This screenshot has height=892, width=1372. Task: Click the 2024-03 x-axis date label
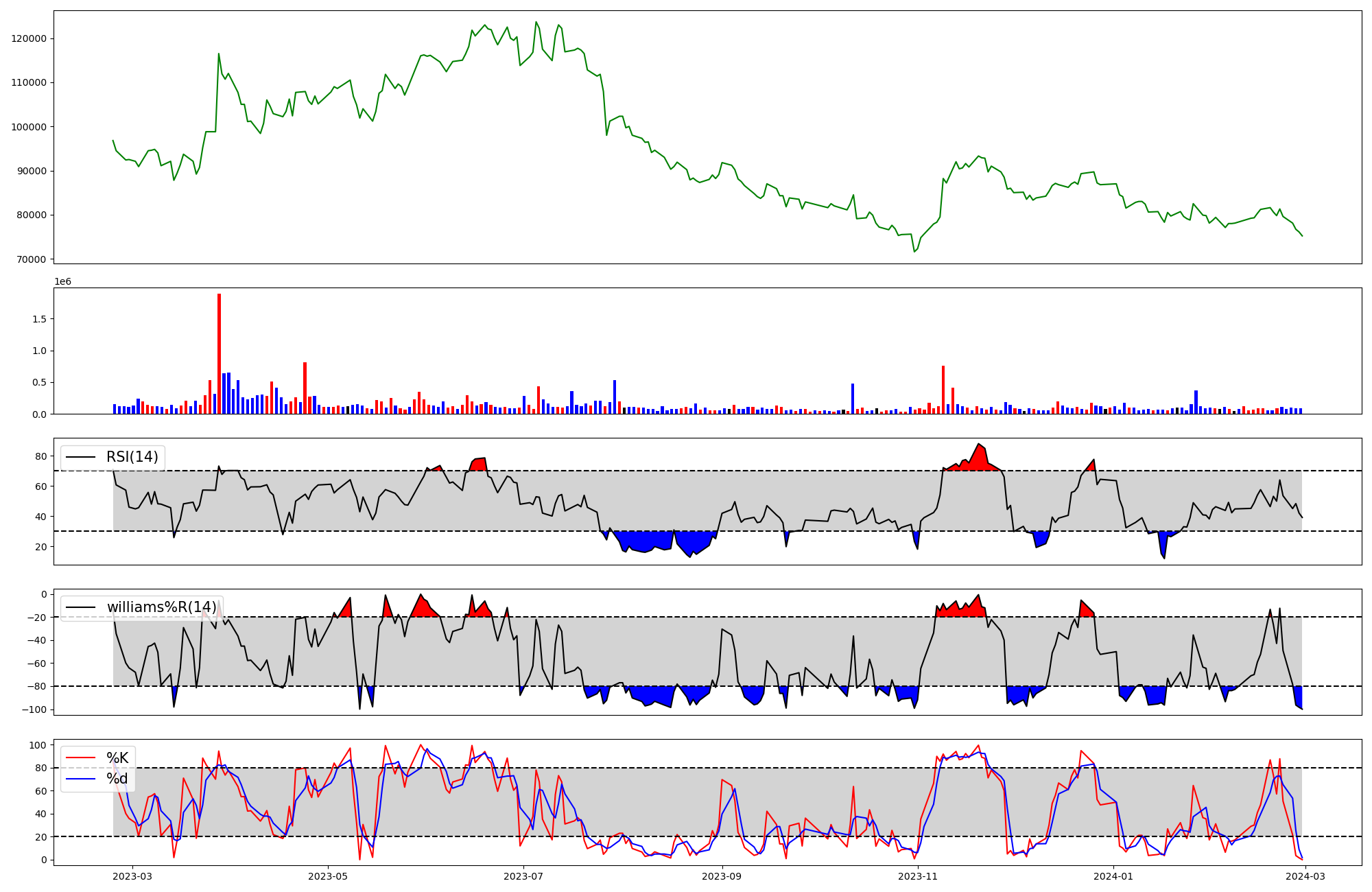1306,876
